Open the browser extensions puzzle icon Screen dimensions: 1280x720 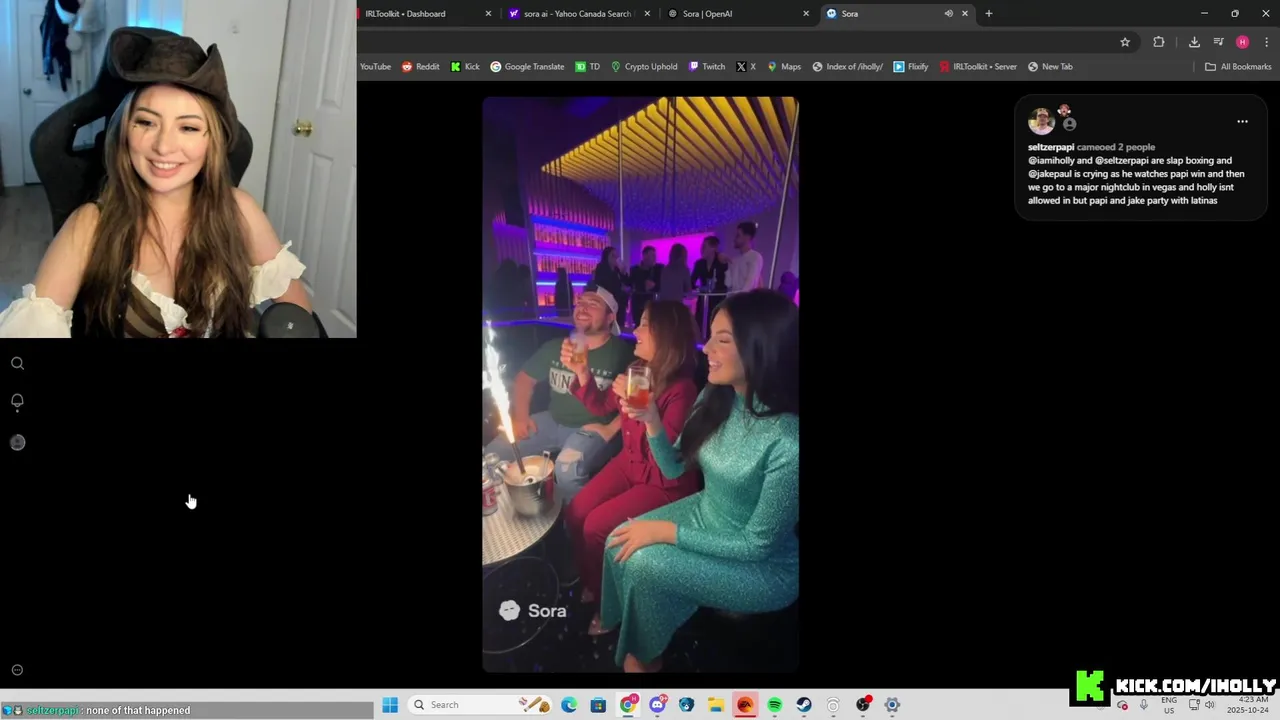(1159, 42)
